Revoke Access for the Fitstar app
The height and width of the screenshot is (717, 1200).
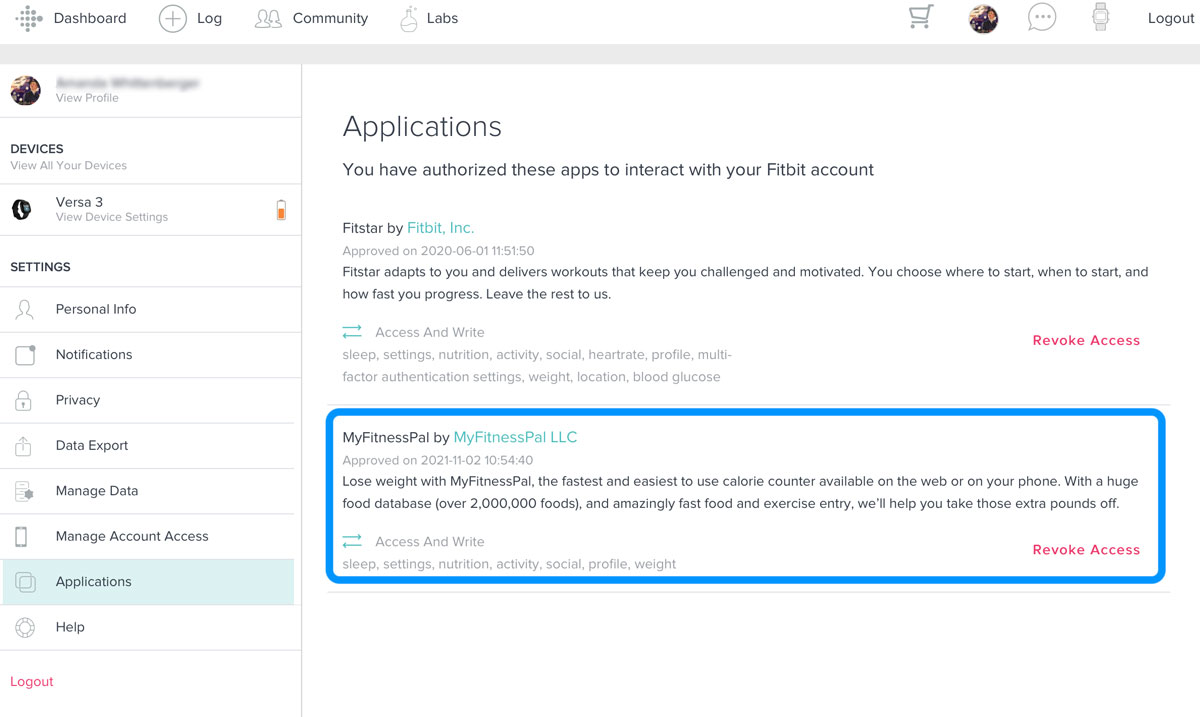click(x=1086, y=340)
